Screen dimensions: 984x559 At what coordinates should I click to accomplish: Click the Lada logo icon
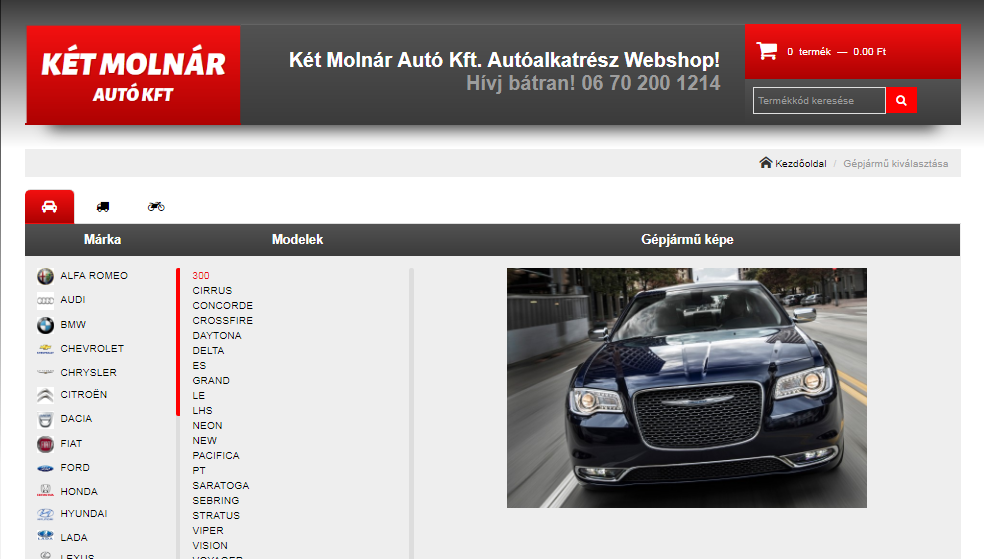point(45,536)
